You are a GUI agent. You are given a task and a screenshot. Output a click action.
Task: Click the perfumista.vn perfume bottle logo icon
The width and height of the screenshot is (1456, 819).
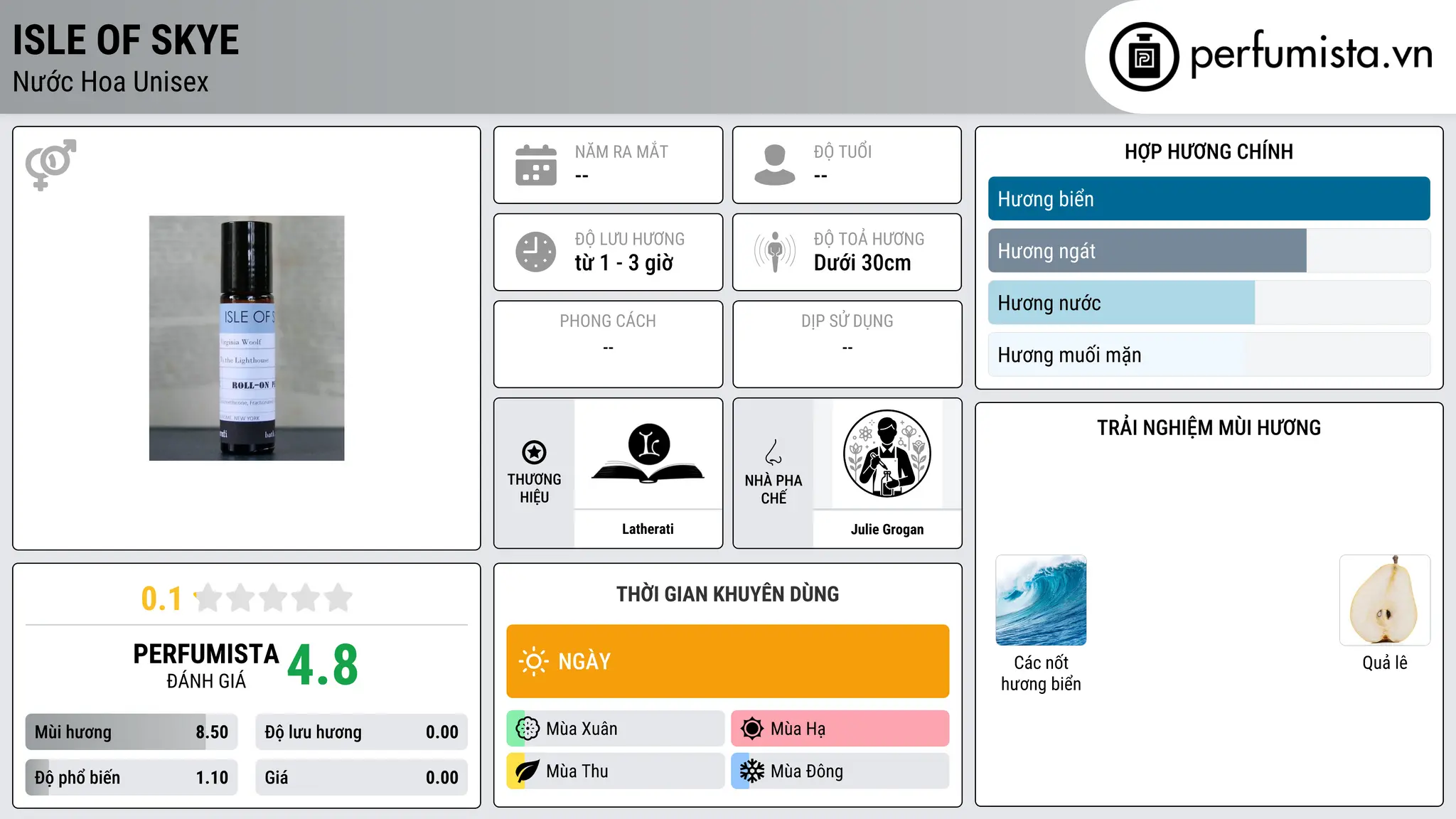(1144, 57)
